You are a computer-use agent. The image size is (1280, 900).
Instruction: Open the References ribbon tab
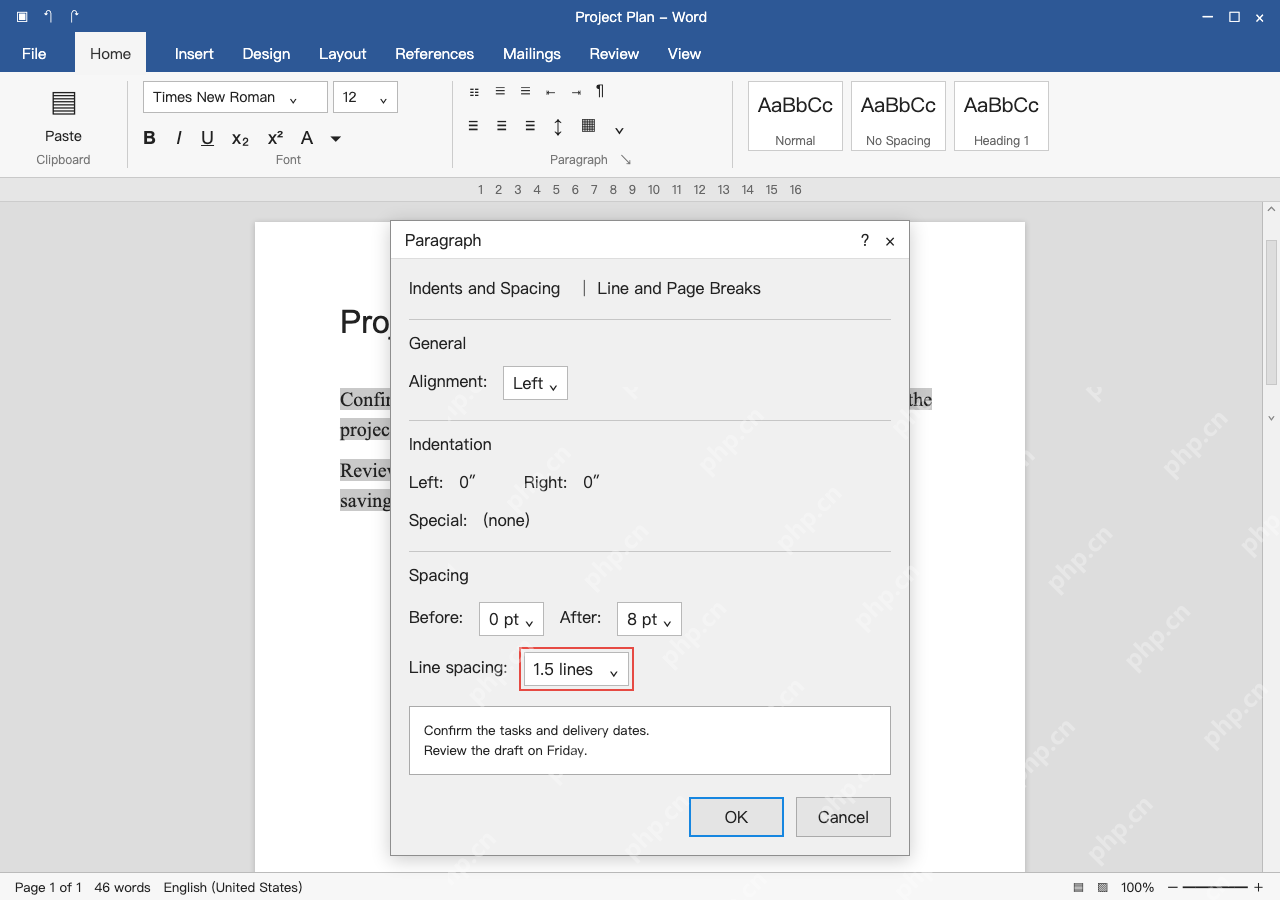pyautogui.click(x=434, y=54)
